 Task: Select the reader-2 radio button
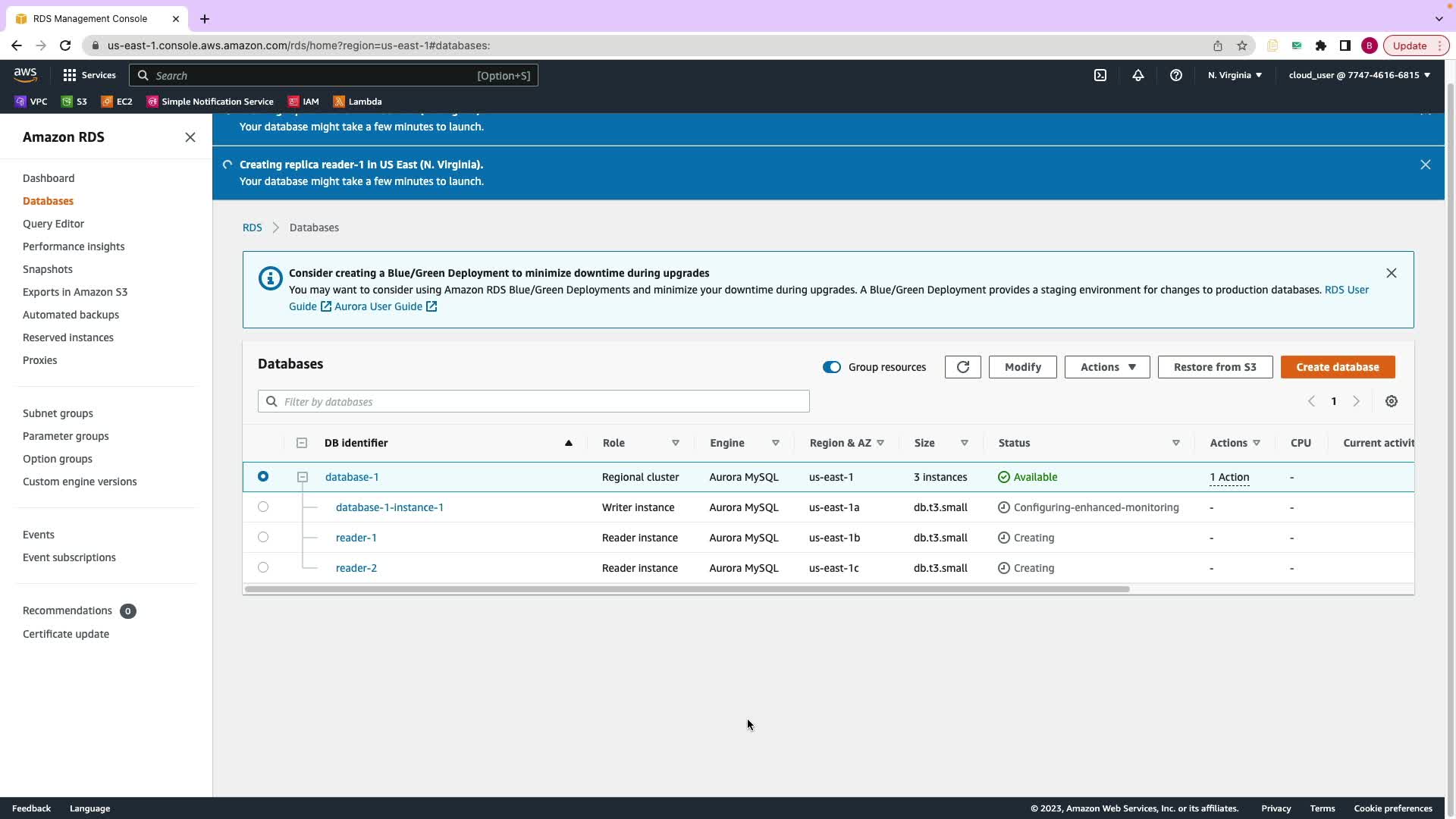pyautogui.click(x=263, y=567)
